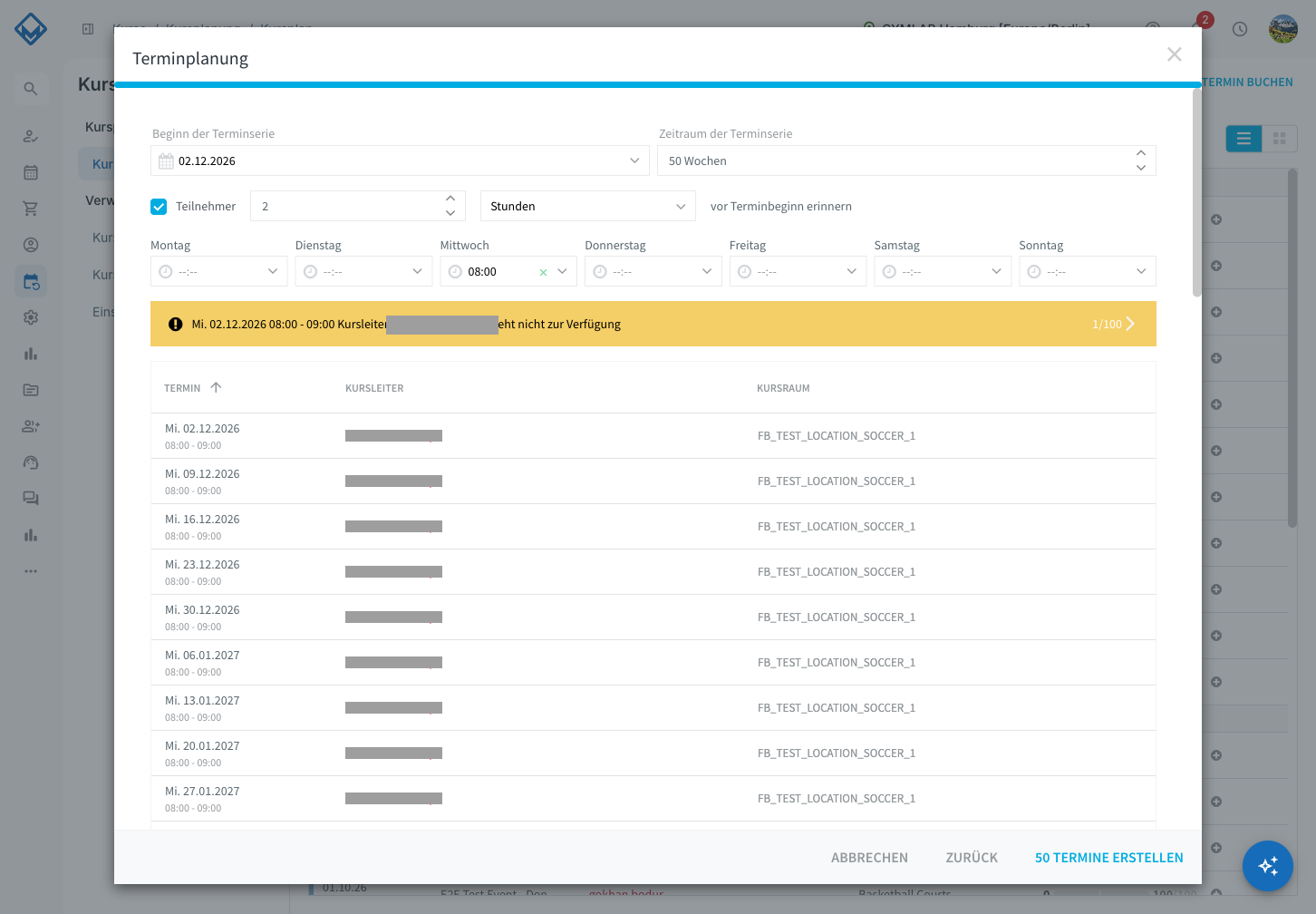
Task: Click the Abbrechen button
Action: point(869,858)
